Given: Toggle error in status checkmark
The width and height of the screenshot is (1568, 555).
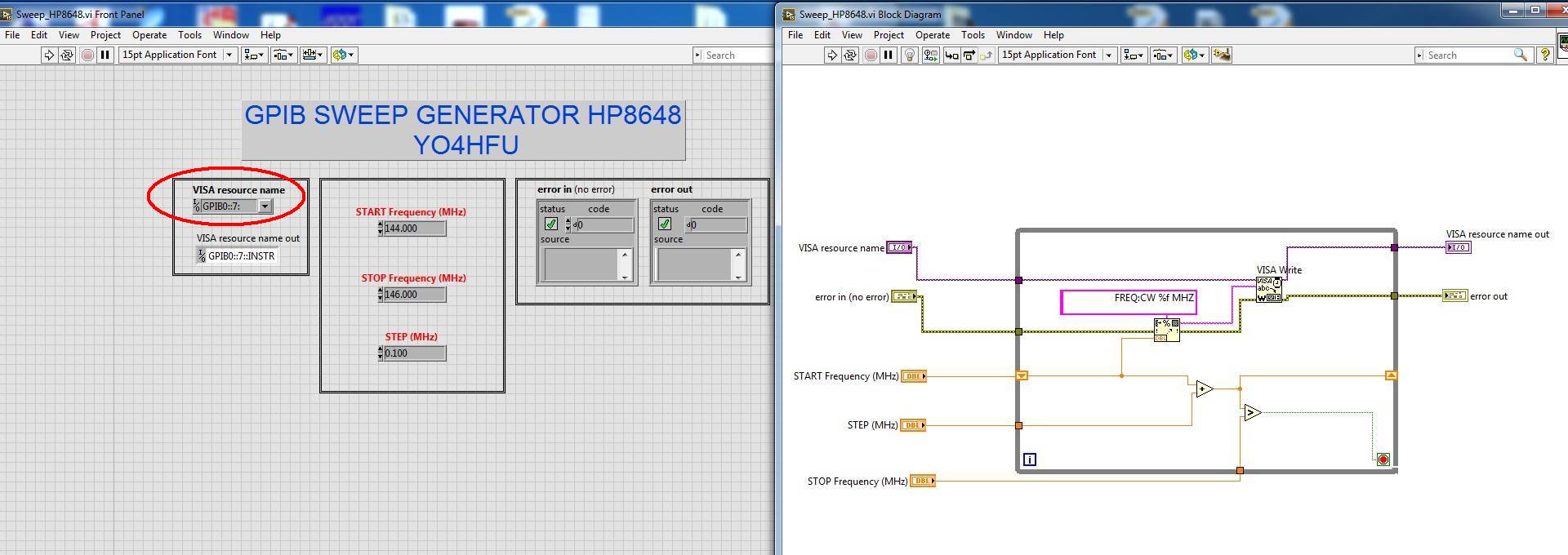Looking at the screenshot, I should point(551,224).
